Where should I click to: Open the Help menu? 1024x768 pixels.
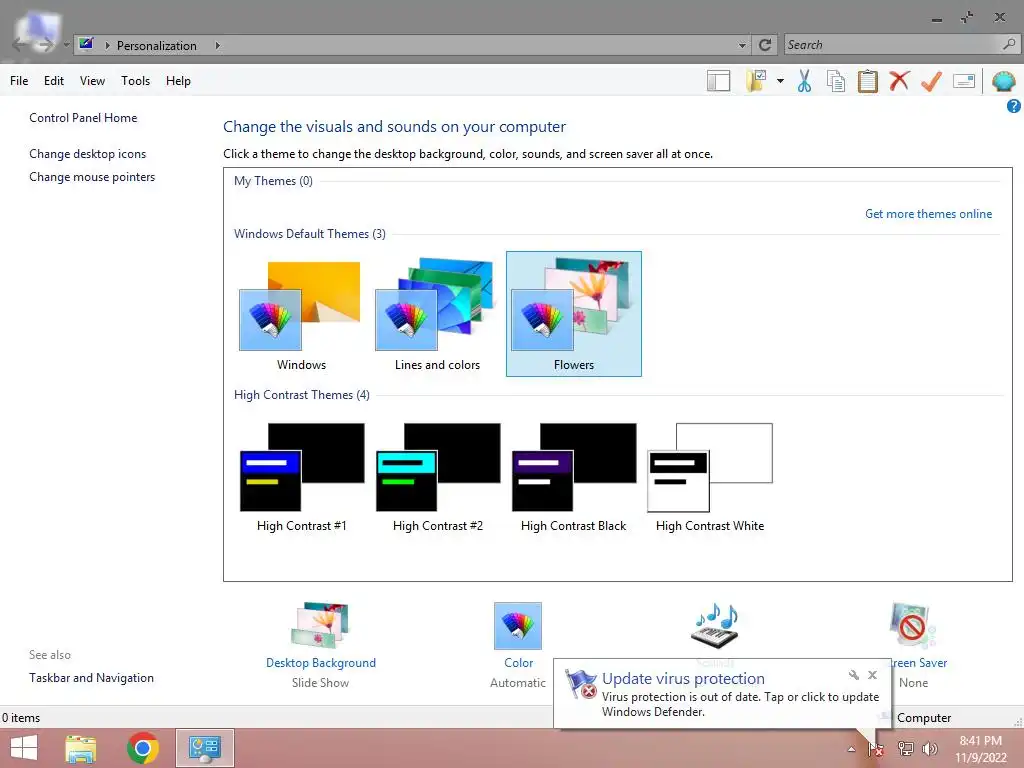(x=178, y=81)
